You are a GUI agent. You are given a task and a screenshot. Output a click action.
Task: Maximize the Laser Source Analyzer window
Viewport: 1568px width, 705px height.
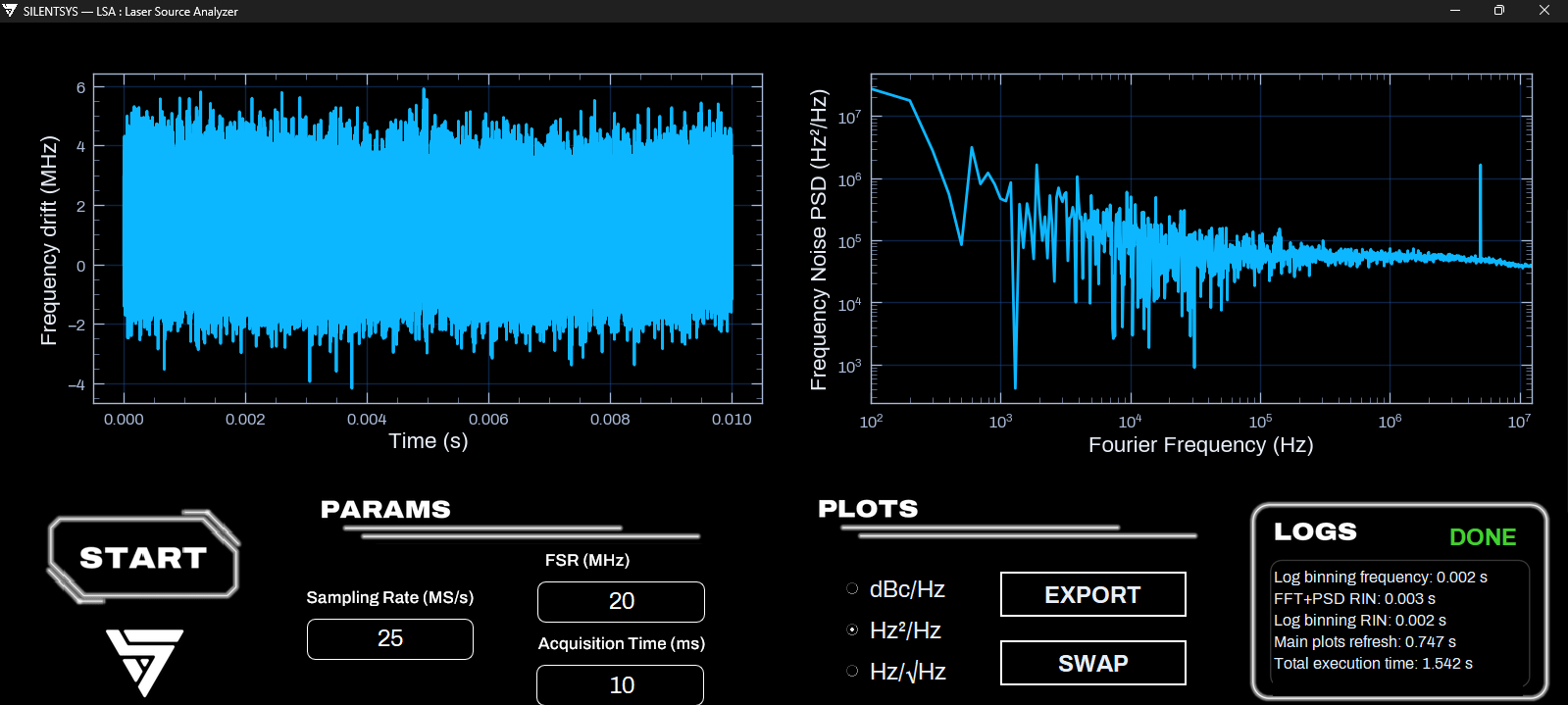[x=1498, y=11]
